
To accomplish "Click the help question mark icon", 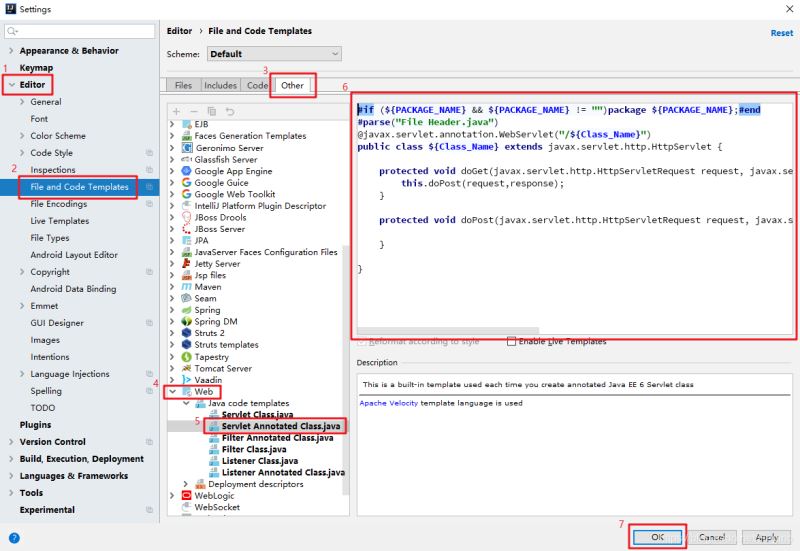I will [14, 538].
